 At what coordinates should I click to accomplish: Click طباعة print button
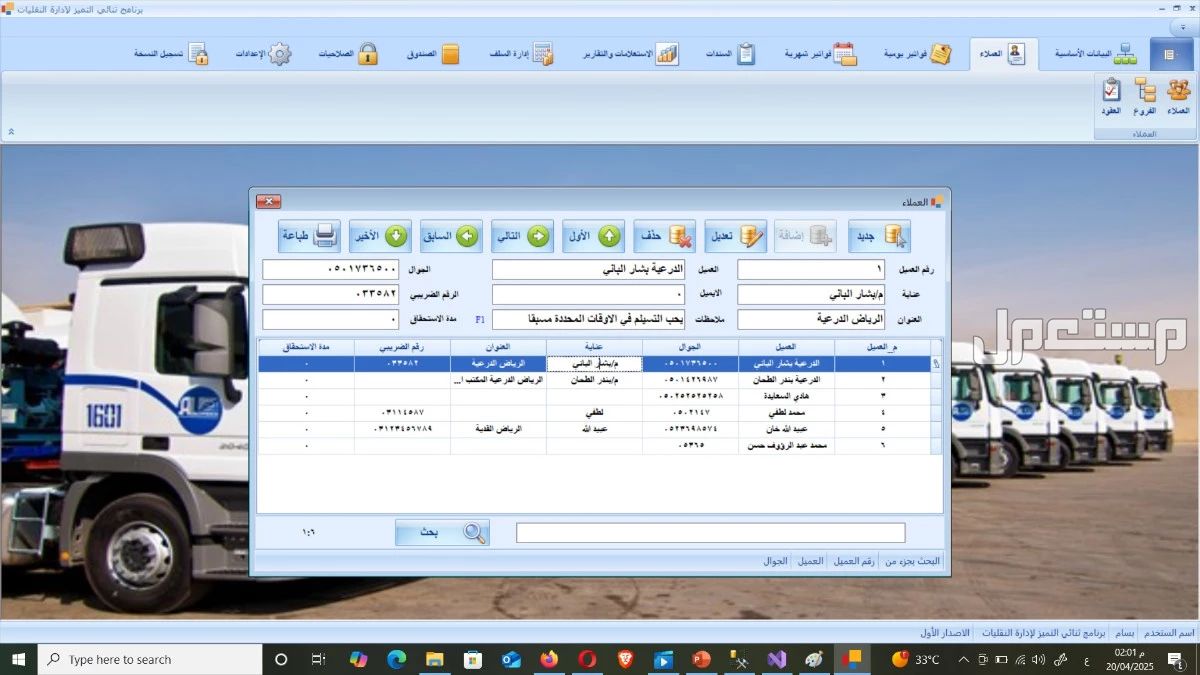pos(309,236)
